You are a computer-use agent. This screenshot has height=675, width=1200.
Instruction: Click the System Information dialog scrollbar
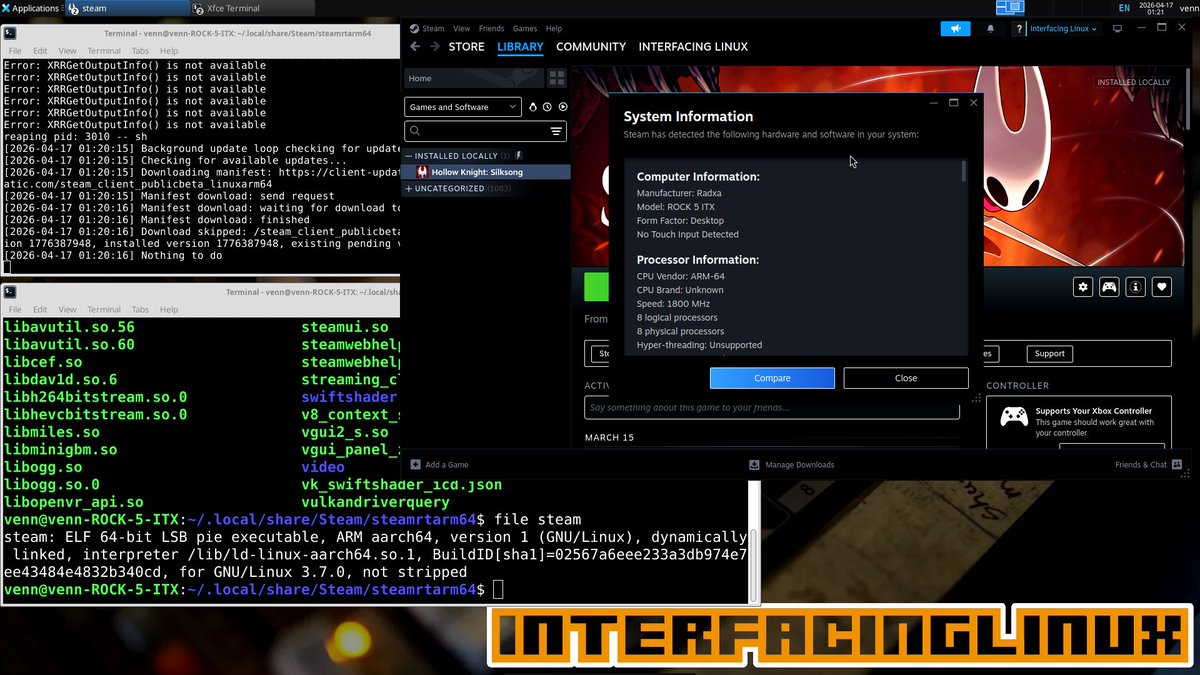click(964, 171)
